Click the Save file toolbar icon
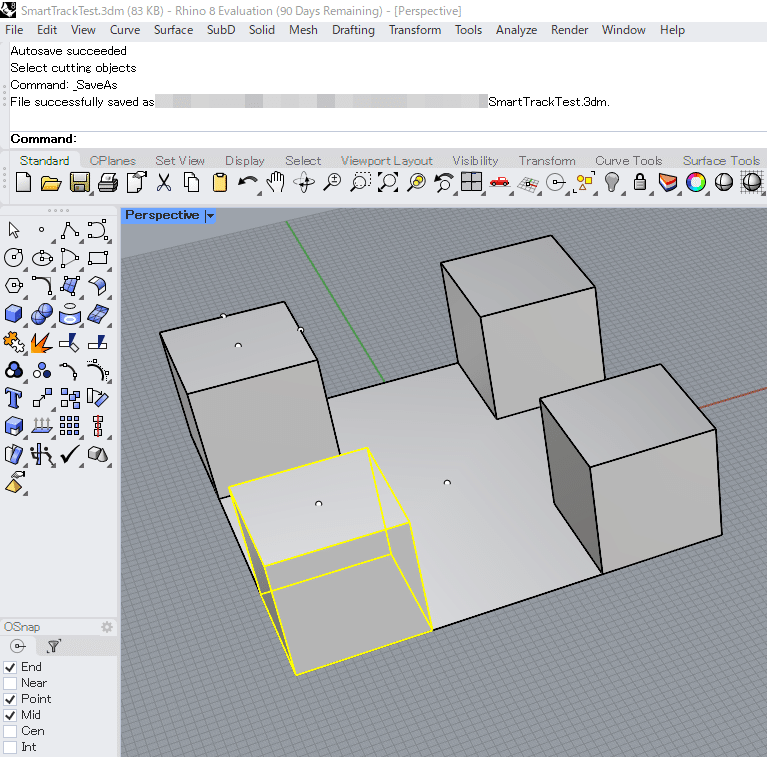 tap(79, 182)
